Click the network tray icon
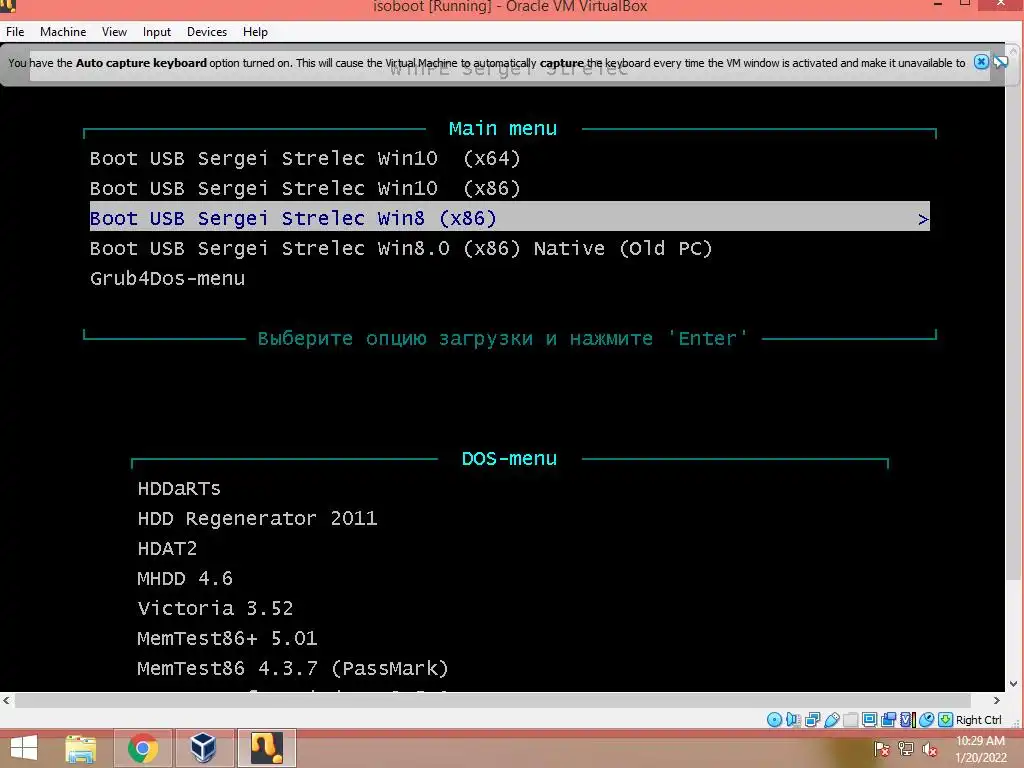 pos(906,749)
